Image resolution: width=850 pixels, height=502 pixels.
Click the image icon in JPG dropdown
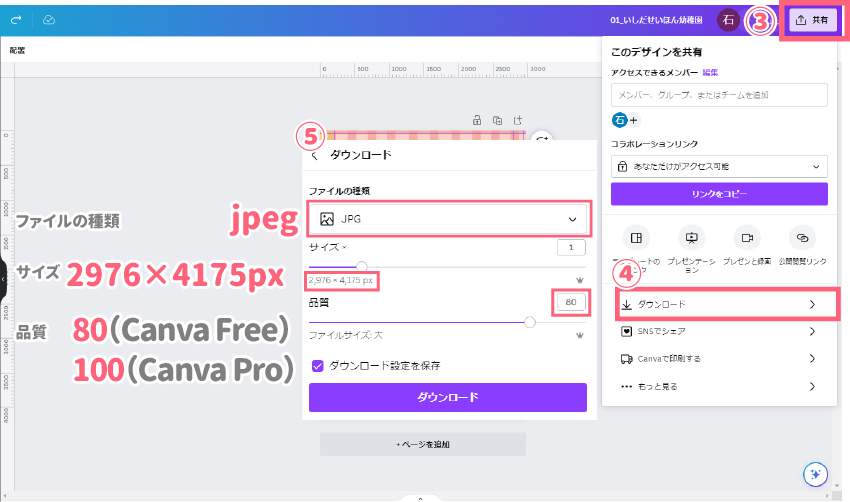327,219
